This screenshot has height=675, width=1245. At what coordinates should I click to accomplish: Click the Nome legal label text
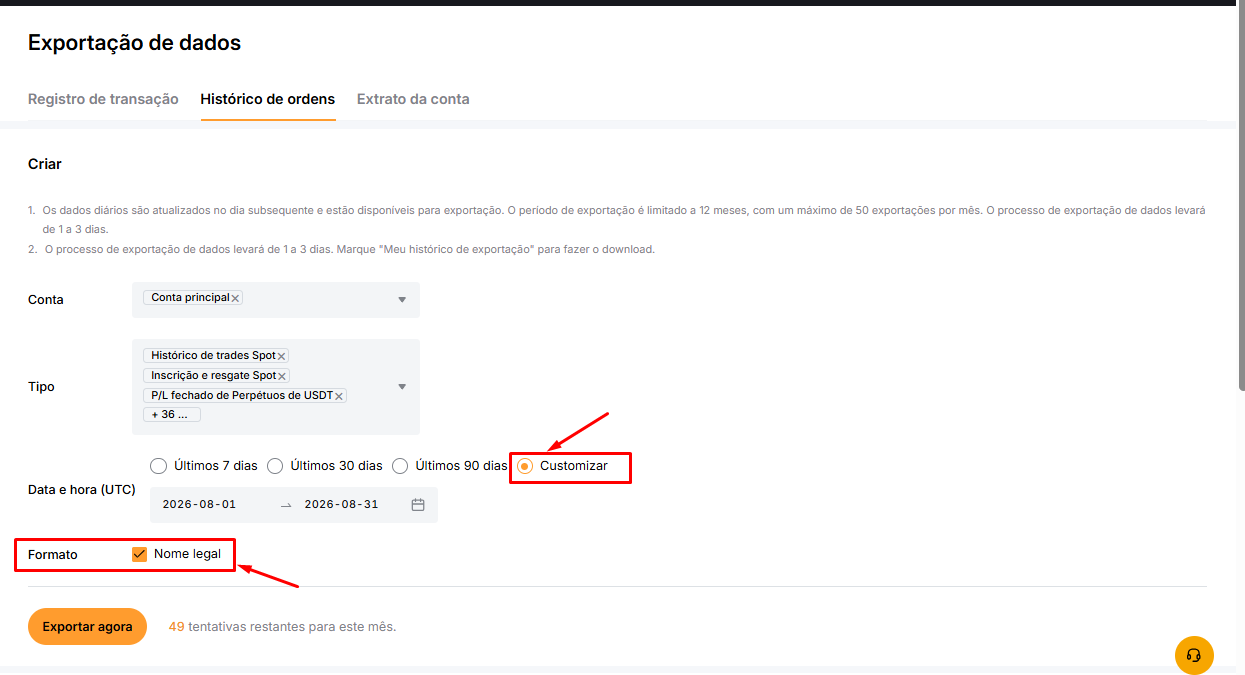click(x=188, y=554)
